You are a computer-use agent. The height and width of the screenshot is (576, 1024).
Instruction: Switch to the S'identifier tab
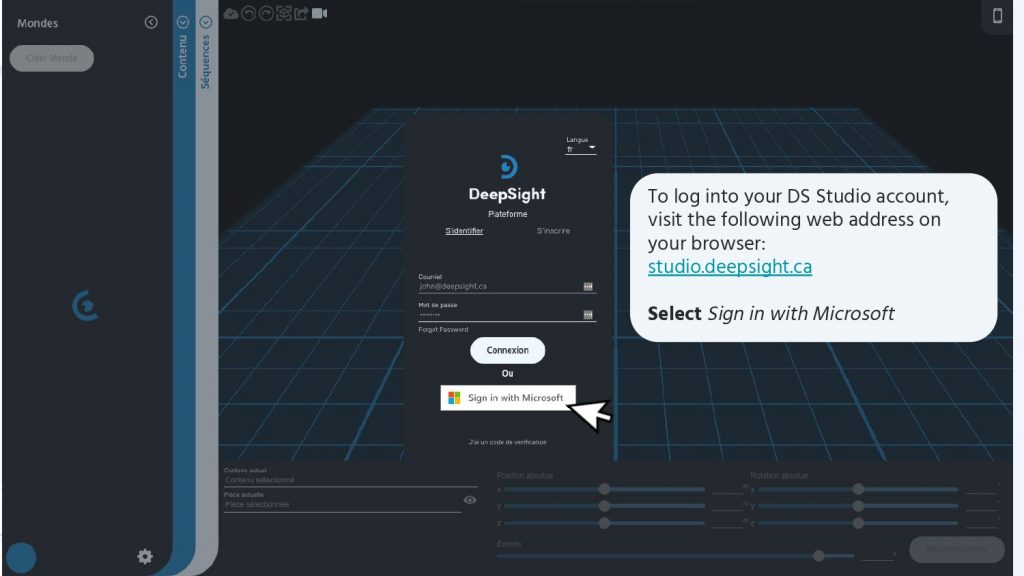coord(464,231)
